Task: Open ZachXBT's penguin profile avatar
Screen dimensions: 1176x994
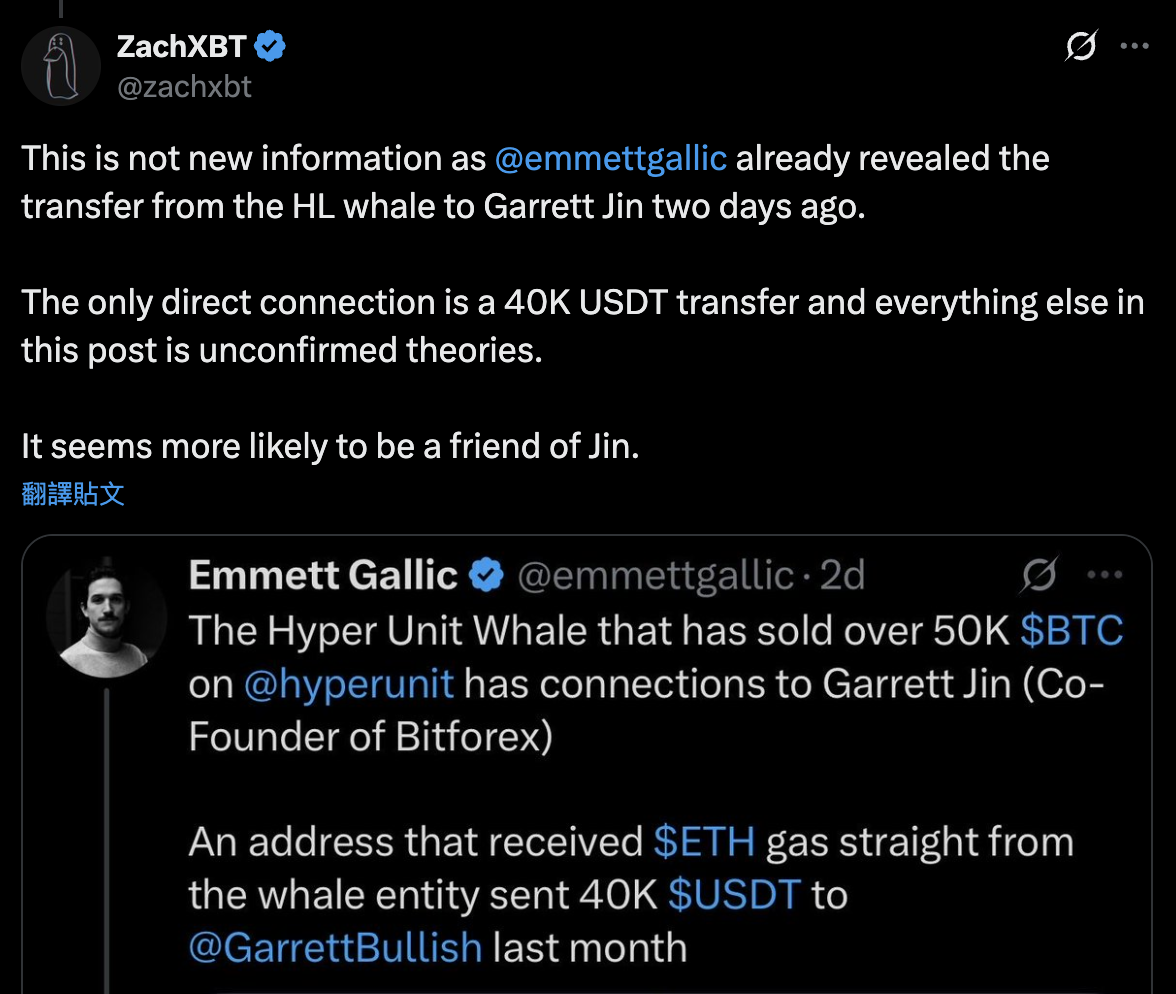Action: point(61,65)
